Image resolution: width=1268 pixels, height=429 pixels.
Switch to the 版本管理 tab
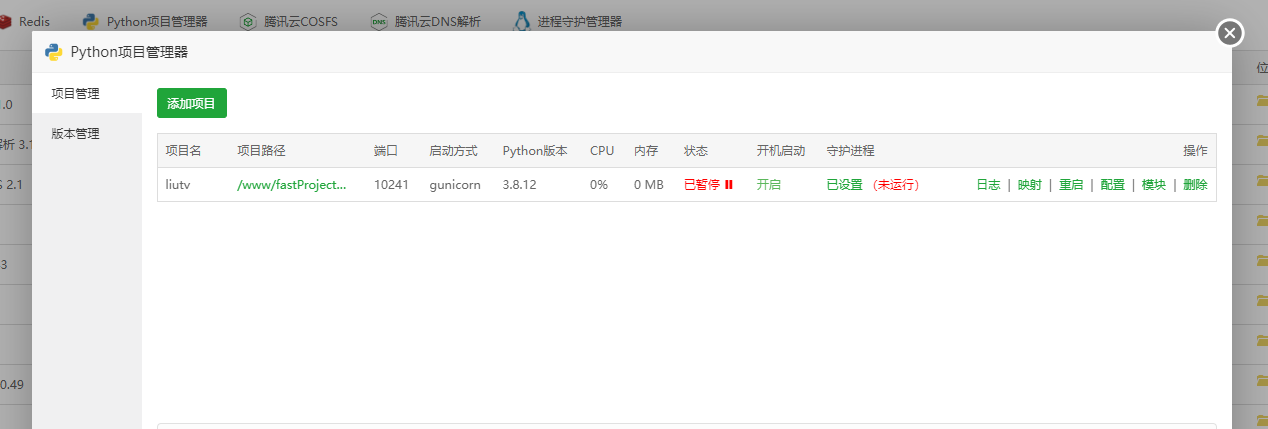click(x=87, y=133)
